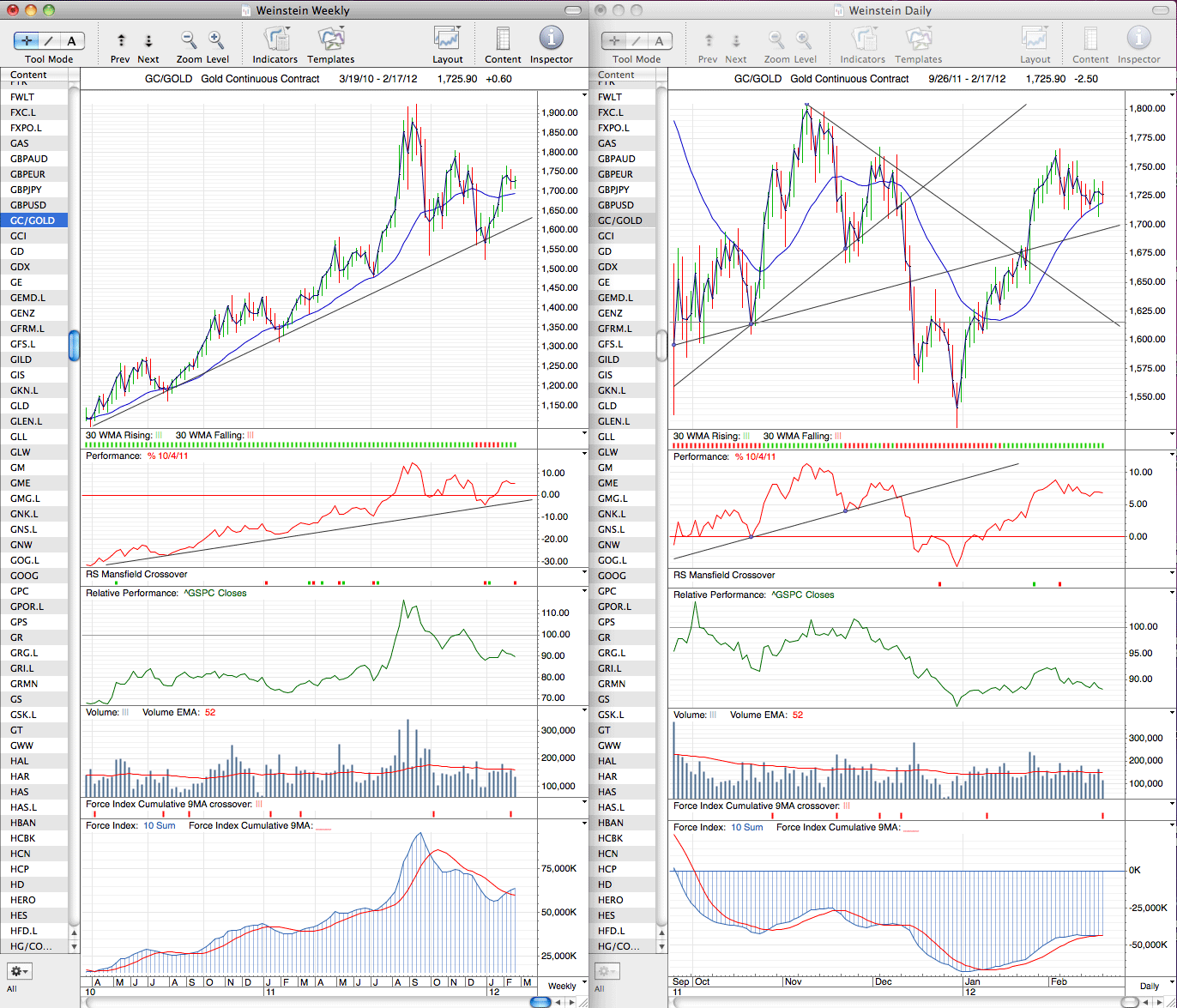
Task: Open 30 WMA panel menu arrow in Weekly
Action: coord(584,435)
